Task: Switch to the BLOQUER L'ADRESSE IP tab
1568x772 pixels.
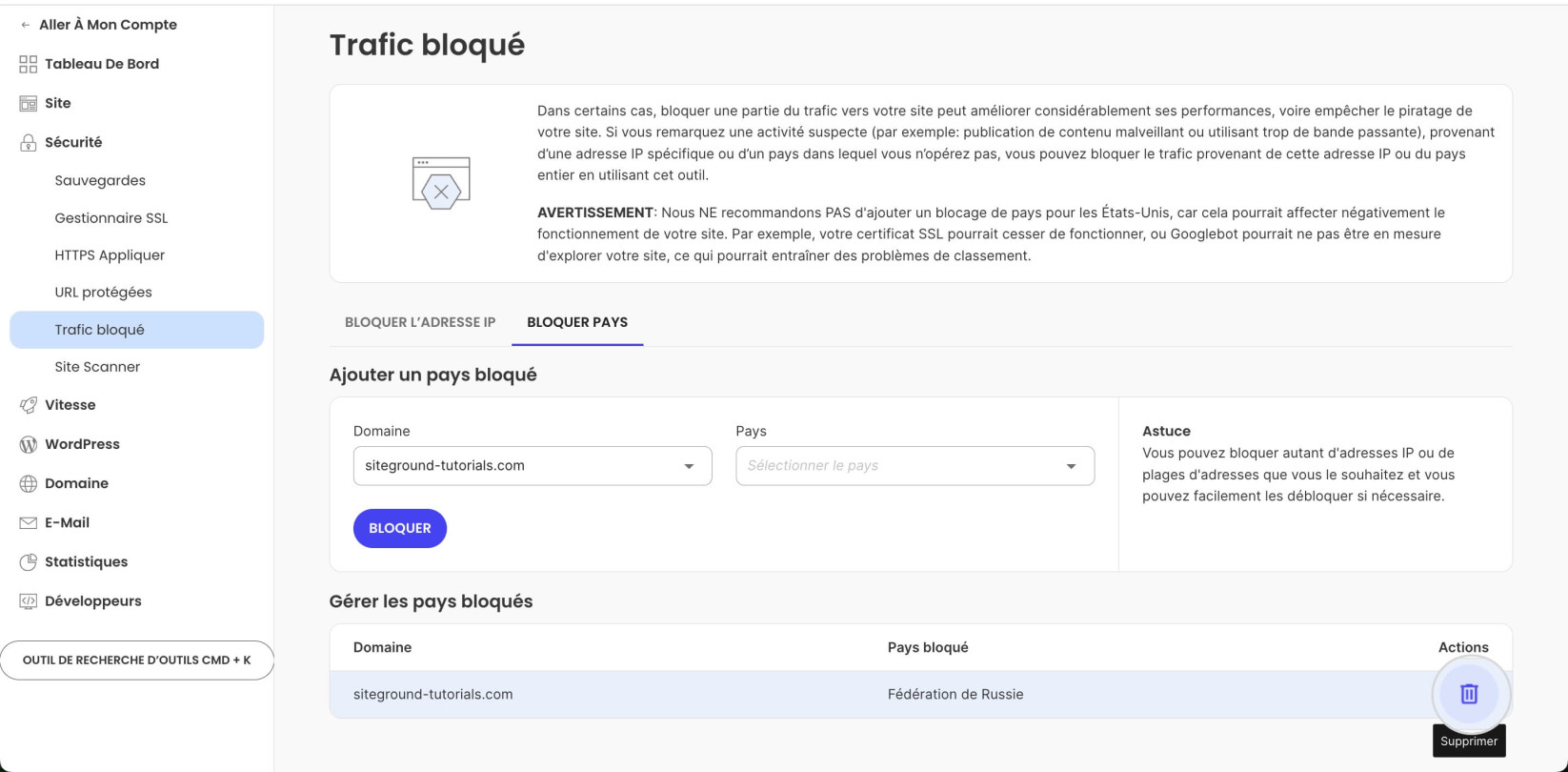Action: coord(420,322)
